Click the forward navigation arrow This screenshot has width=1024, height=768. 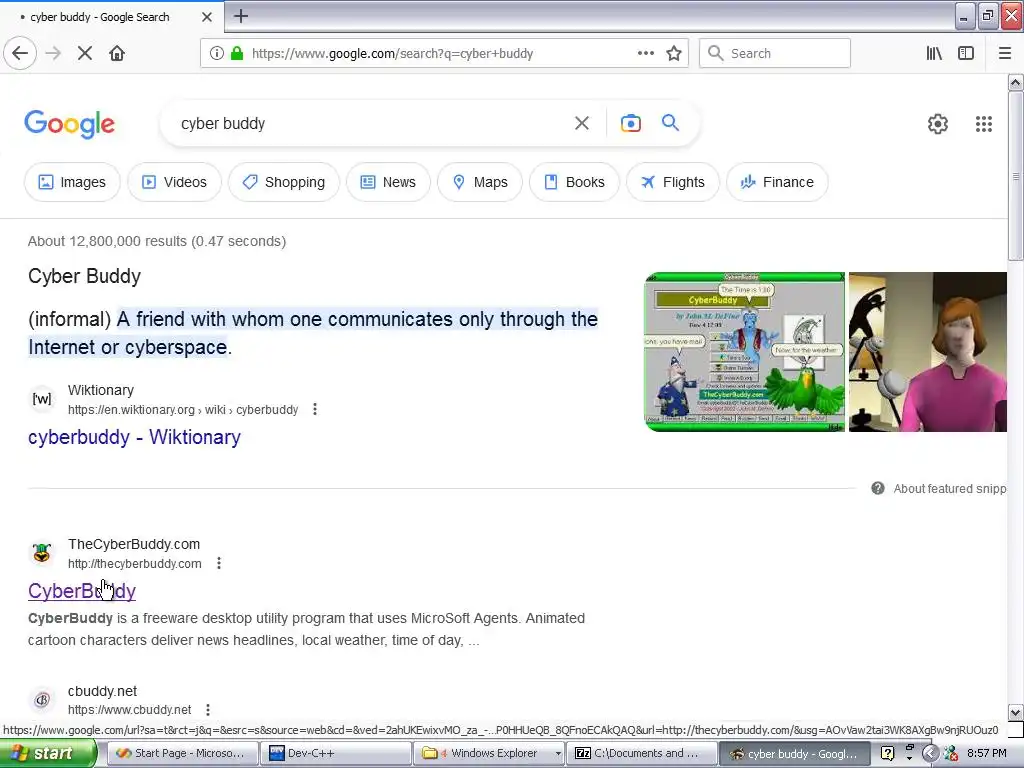point(53,53)
